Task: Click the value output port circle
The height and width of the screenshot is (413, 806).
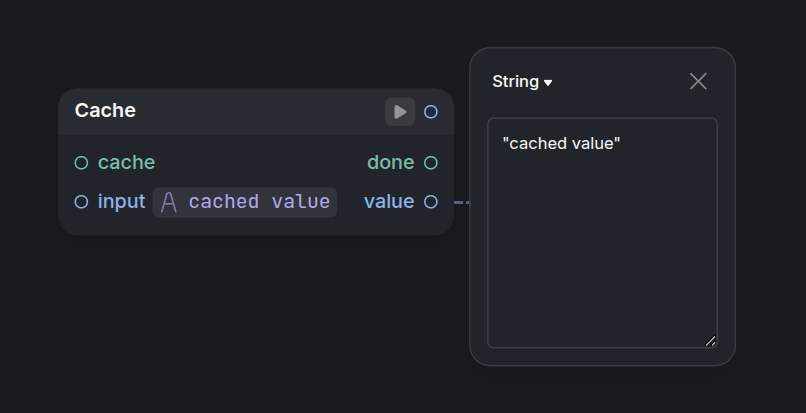Action: (431, 202)
